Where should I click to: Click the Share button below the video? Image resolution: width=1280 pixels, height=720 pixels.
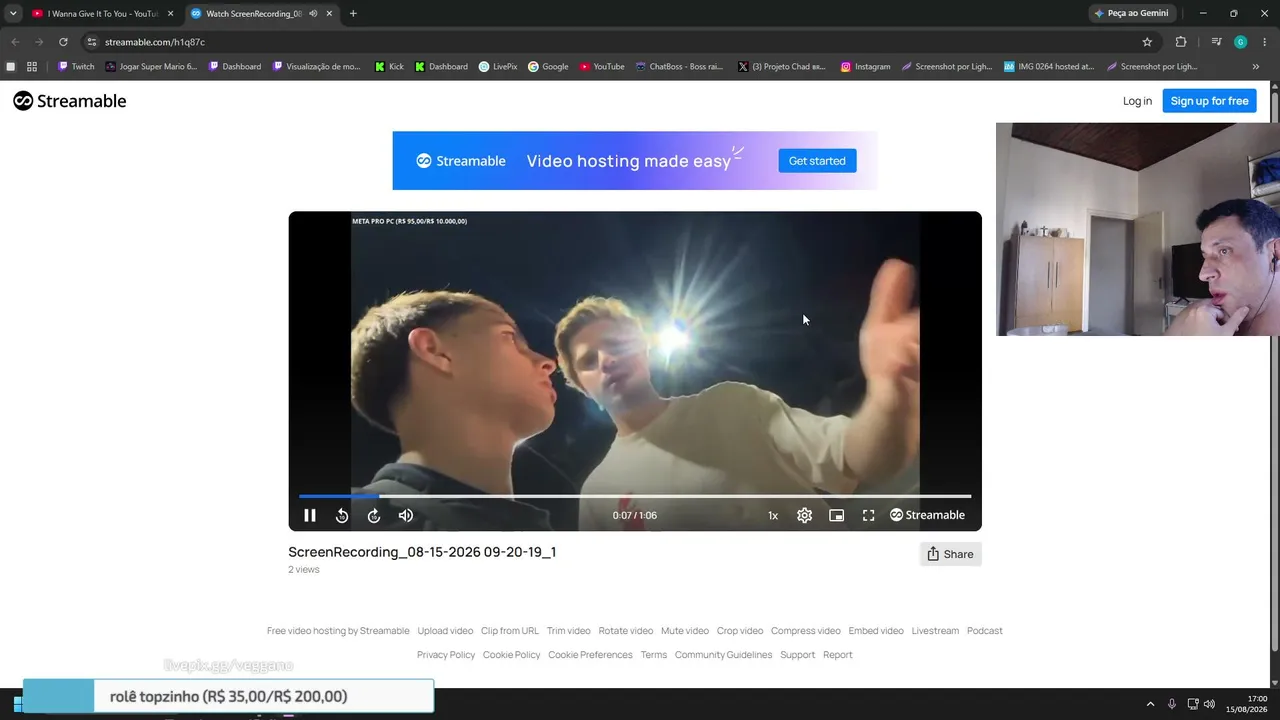950,554
